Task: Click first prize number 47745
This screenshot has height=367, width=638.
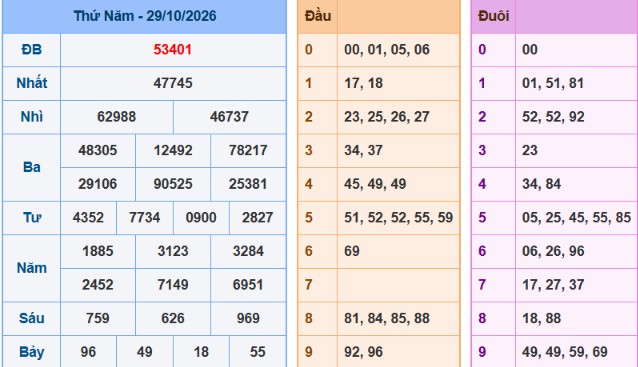Action: pyautogui.click(x=173, y=83)
